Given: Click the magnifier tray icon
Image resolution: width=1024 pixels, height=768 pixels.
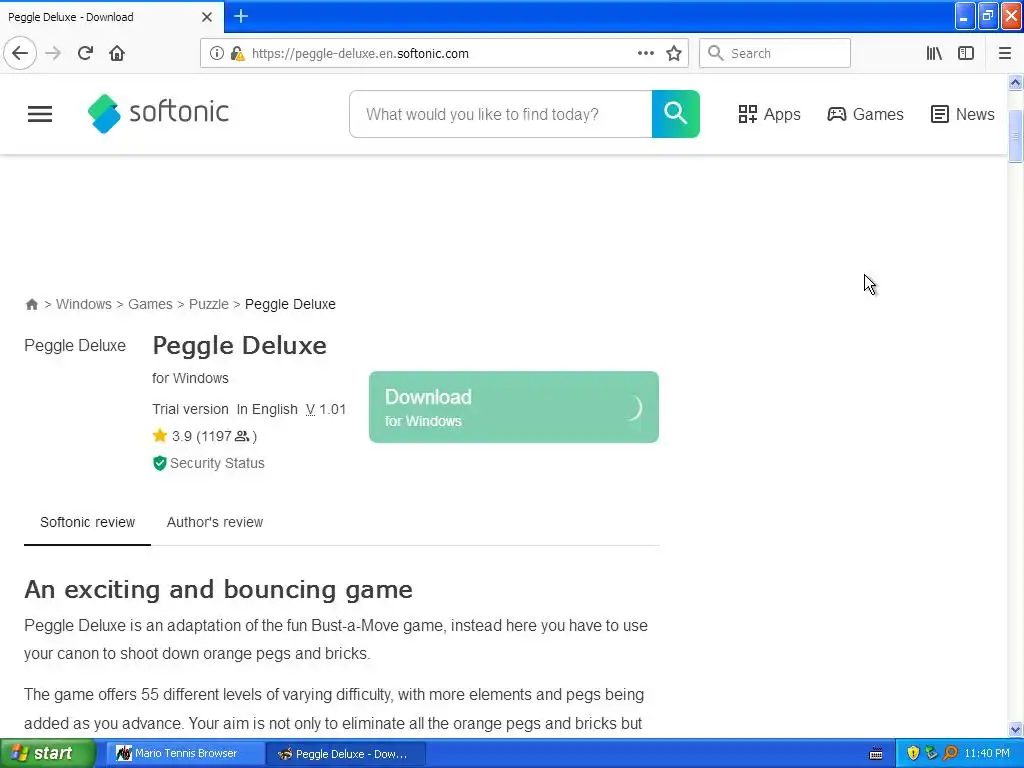Looking at the screenshot, I should click(x=951, y=754).
